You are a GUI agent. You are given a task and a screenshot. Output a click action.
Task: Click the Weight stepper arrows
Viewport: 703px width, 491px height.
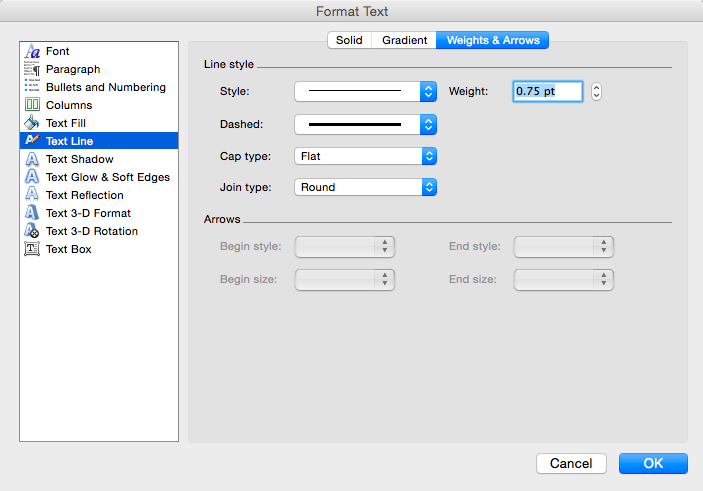tap(597, 92)
